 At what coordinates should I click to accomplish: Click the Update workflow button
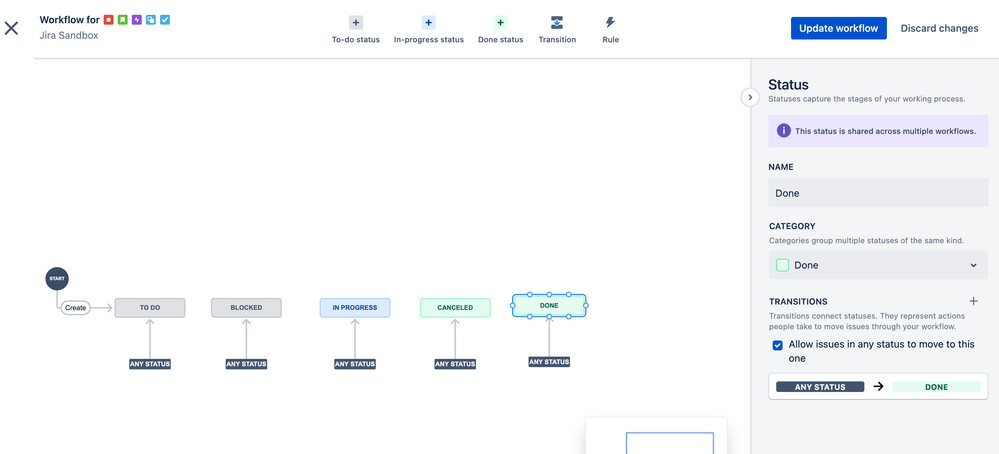838,28
